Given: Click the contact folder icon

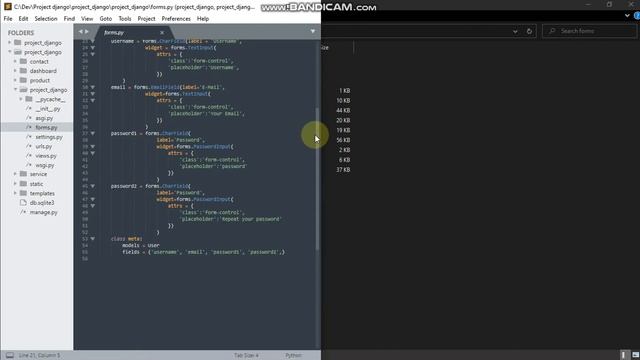Looking at the screenshot, I should pyautogui.click(x=23, y=61).
